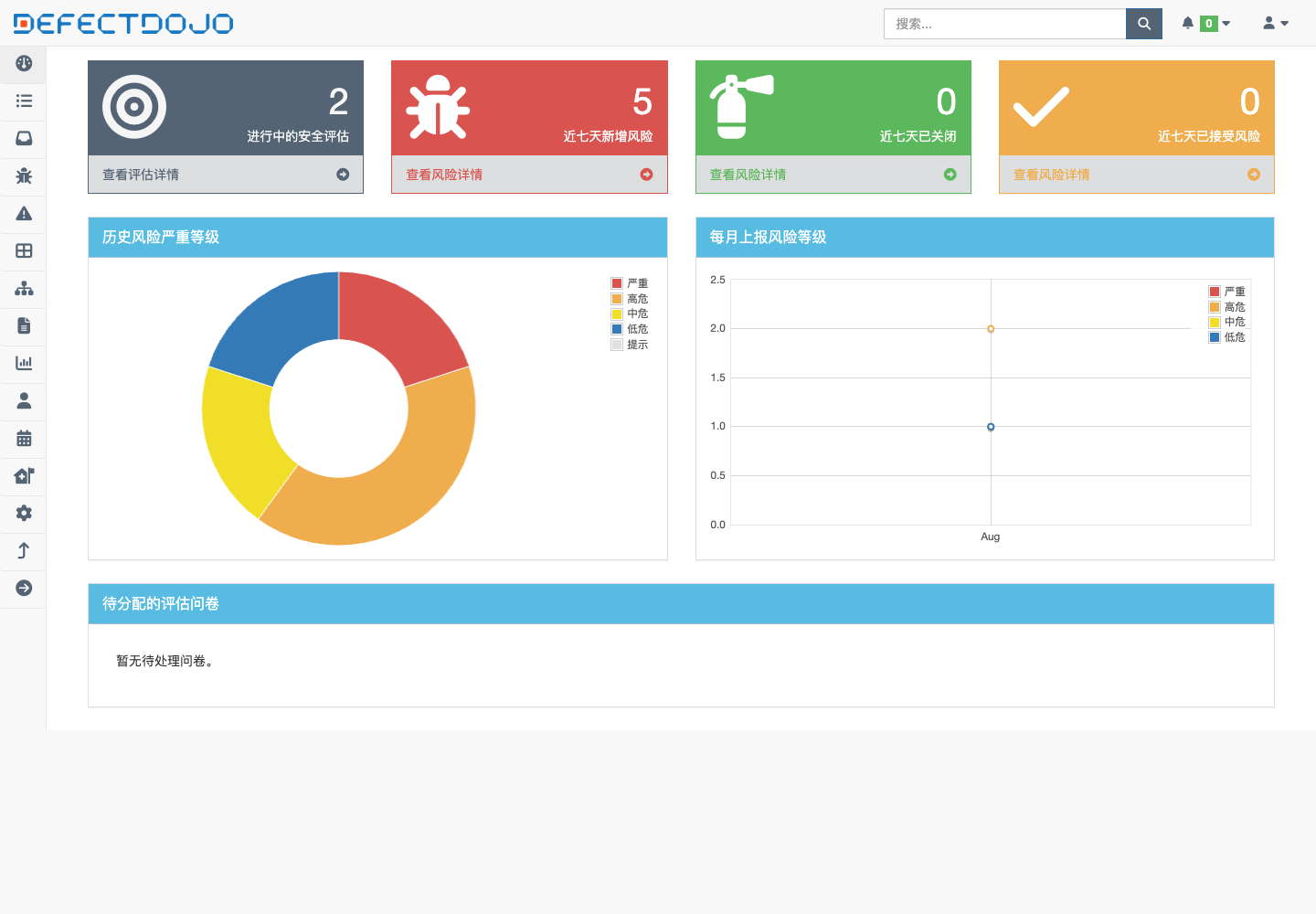Open the inbox tray icon in sidebar
The width and height of the screenshot is (1316, 914).
[x=24, y=138]
